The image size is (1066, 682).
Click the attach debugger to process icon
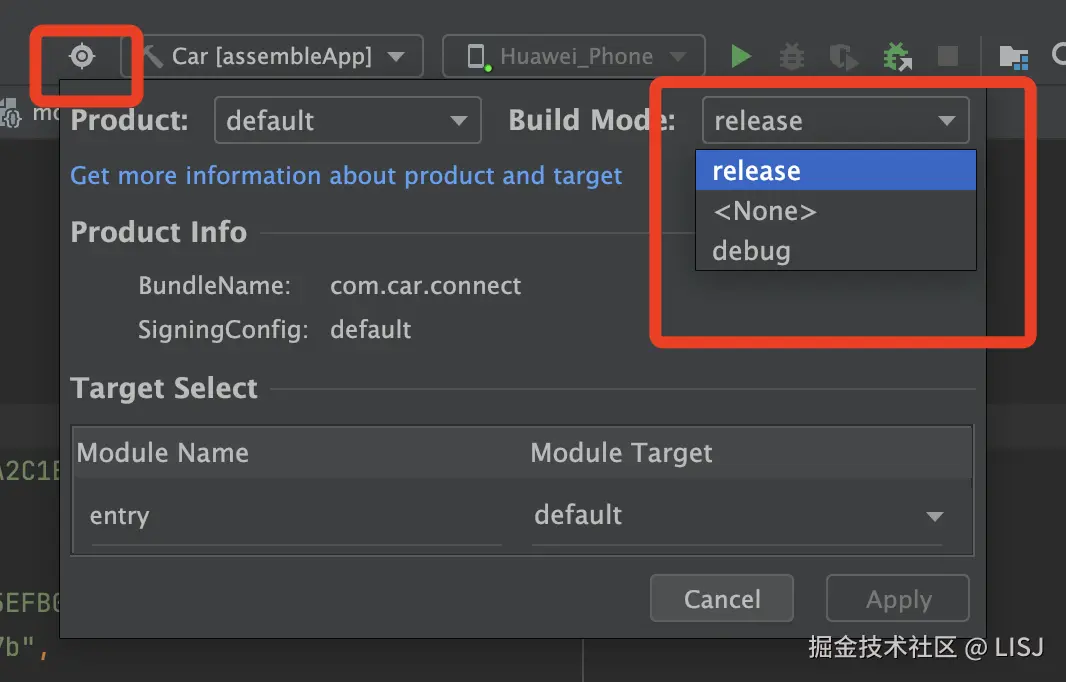tap(897, 57)
